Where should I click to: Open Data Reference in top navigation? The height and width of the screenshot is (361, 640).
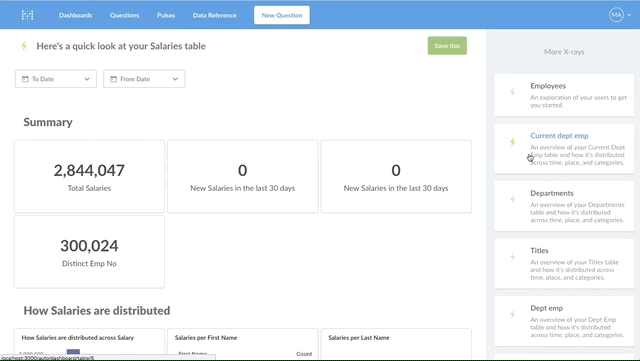(215, 15)
